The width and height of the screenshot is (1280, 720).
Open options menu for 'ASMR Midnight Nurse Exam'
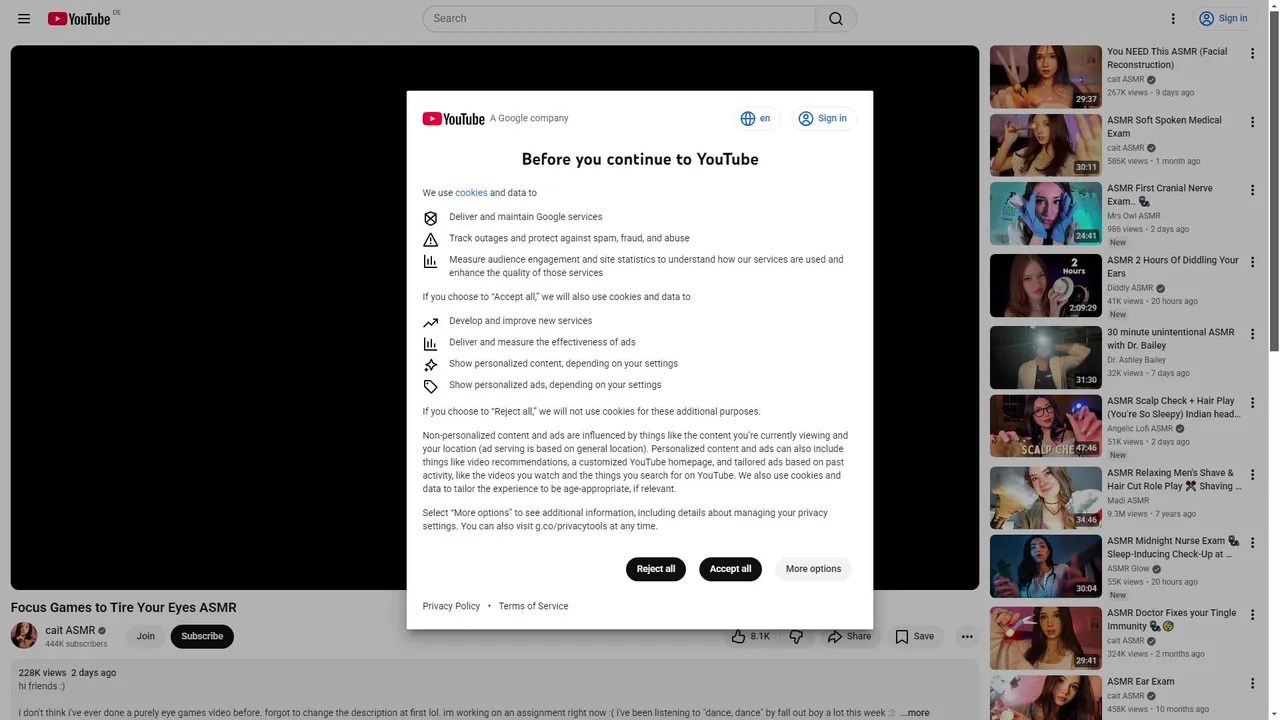[x=1252, y=543]
